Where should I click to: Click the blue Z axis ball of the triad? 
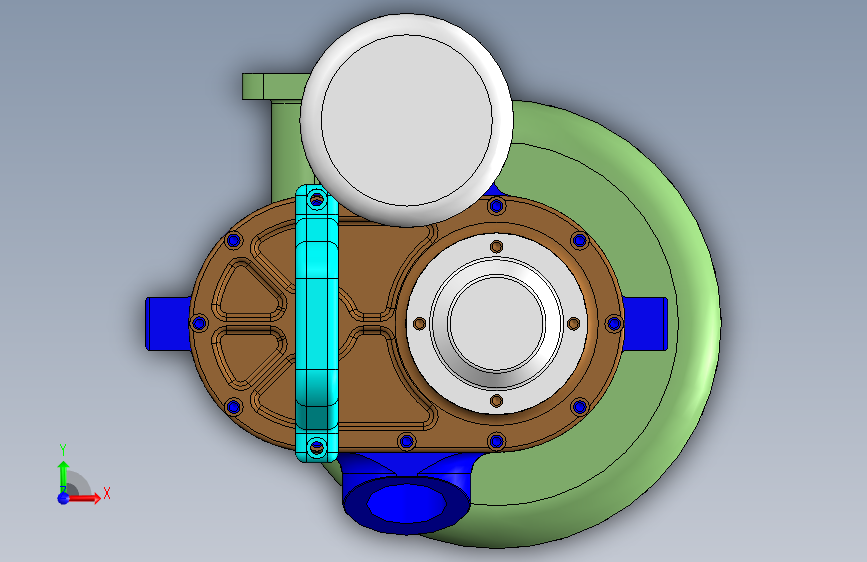pos(64,498)
